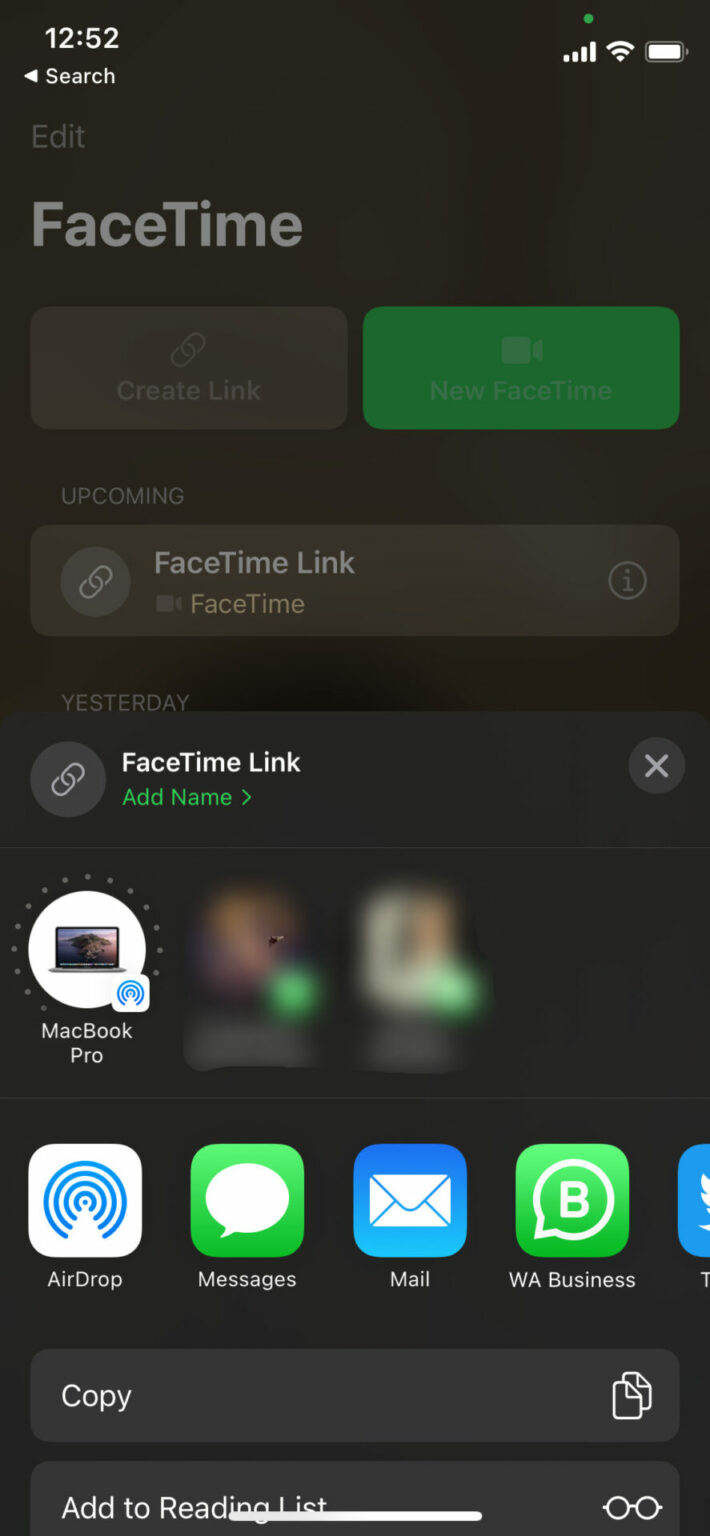
Task: Tap the FaceTime Link chain icon
Action: 68,779
